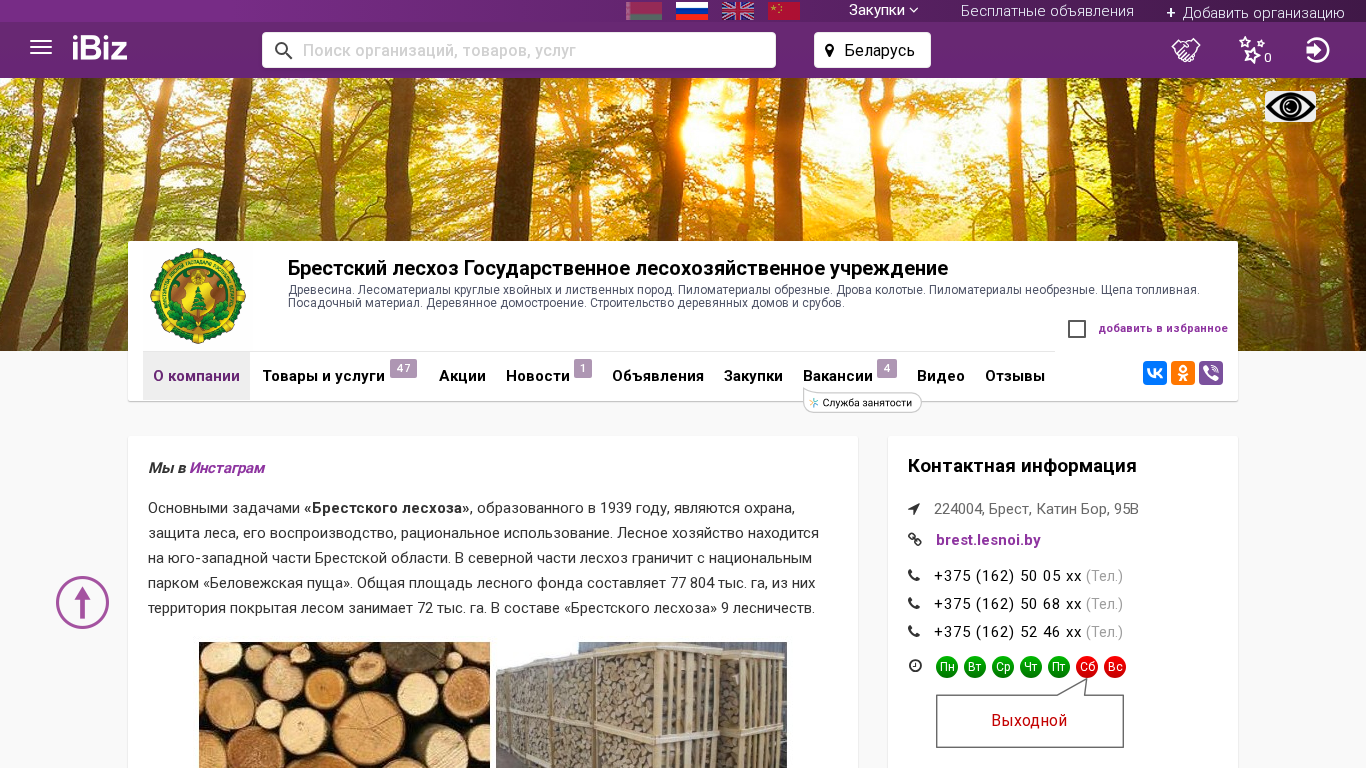Click the company title Брестский лесхоз heading
1366x768 pixels.
click(x=618, y=268)
